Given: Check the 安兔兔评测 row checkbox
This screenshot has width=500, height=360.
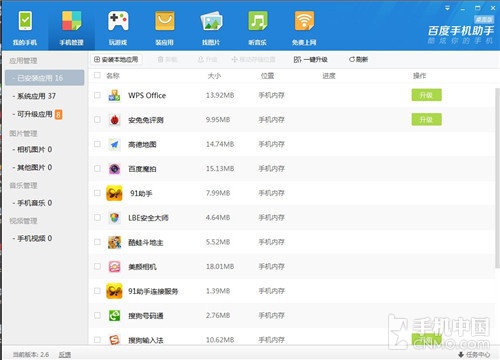Looking at the screenshot, I should 97,120.
